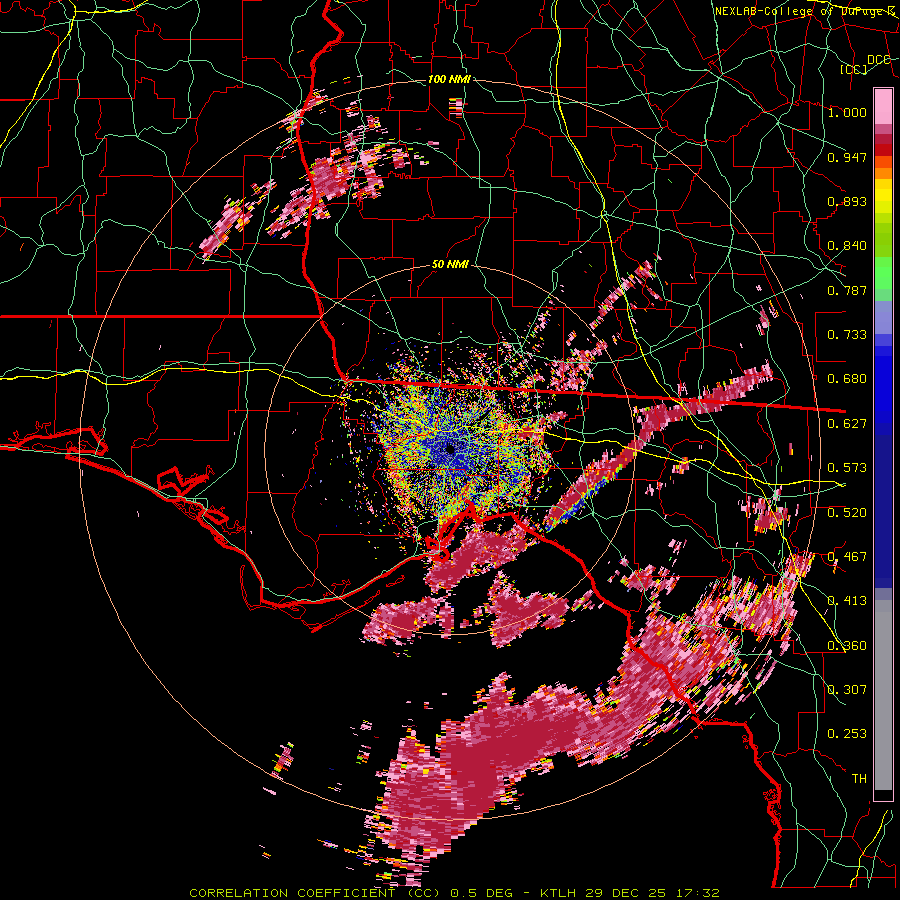Screen dimensions: 900x900
Task: Select the 0.893 color scale label
Action: [x=847, y=201]
